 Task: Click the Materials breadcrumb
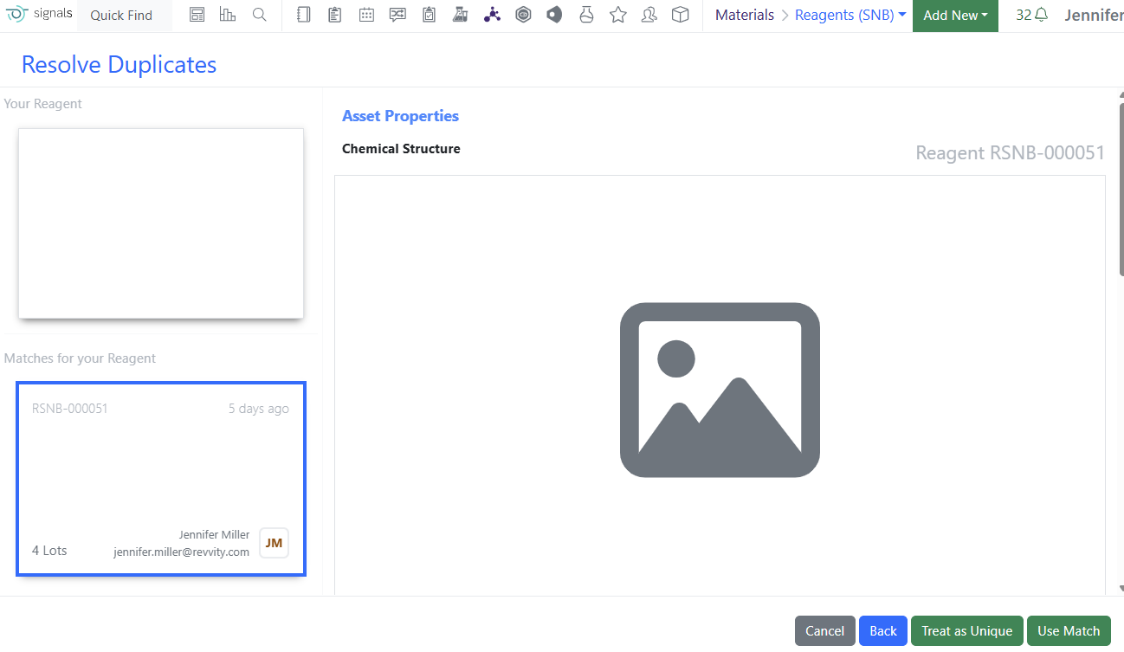pos(744,15)
